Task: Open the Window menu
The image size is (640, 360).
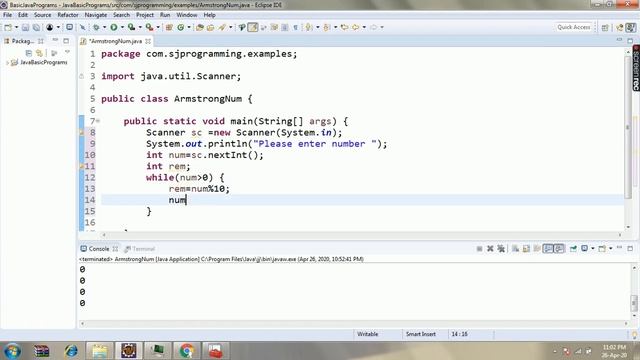Action: point(187,15)
